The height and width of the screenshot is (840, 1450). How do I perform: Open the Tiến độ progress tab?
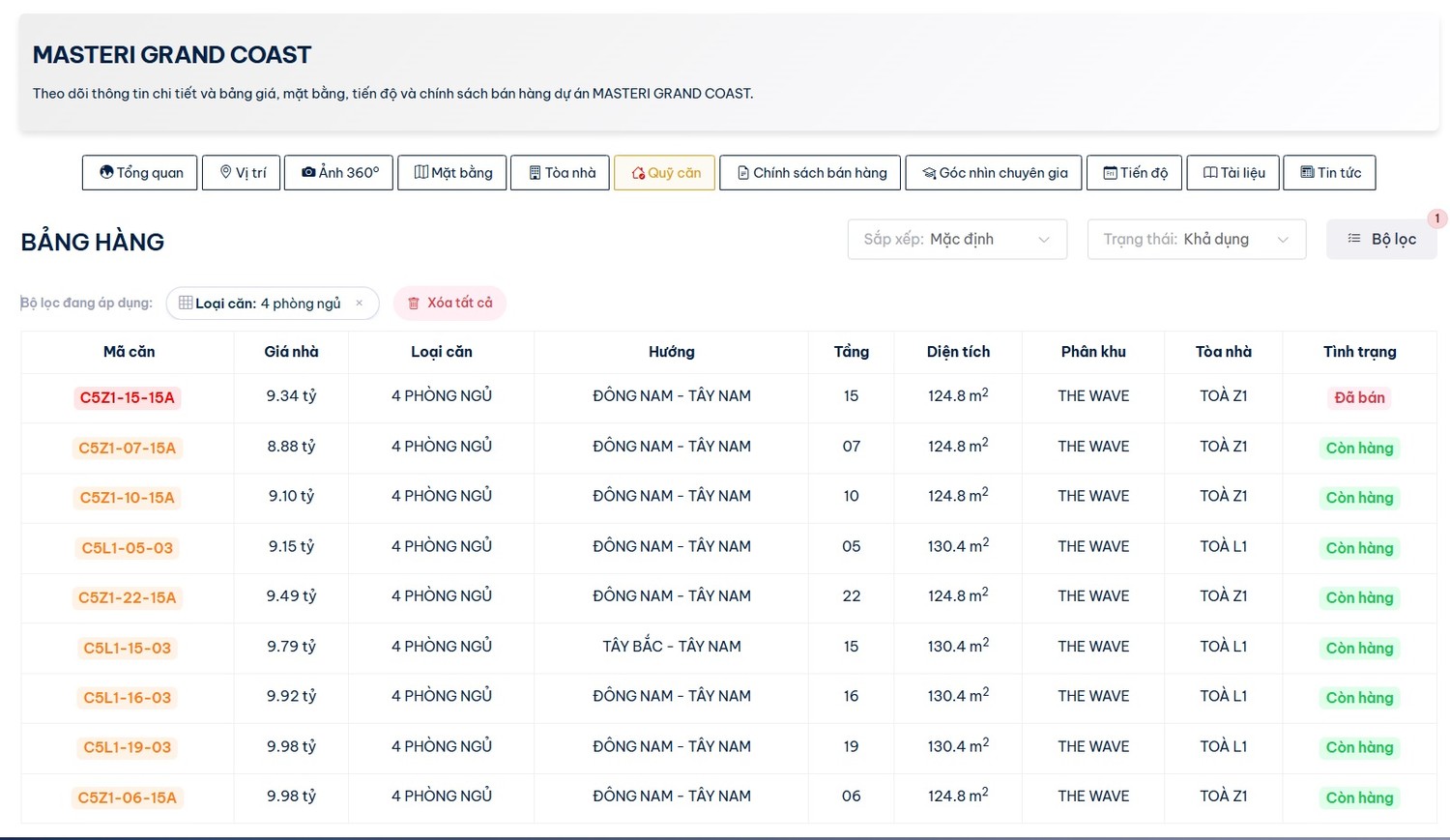click(1135, 173)
